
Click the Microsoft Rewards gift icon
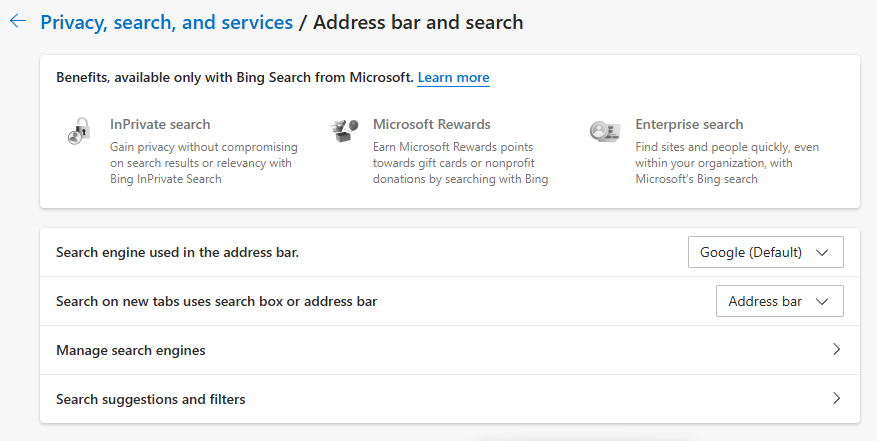[345, 131]
